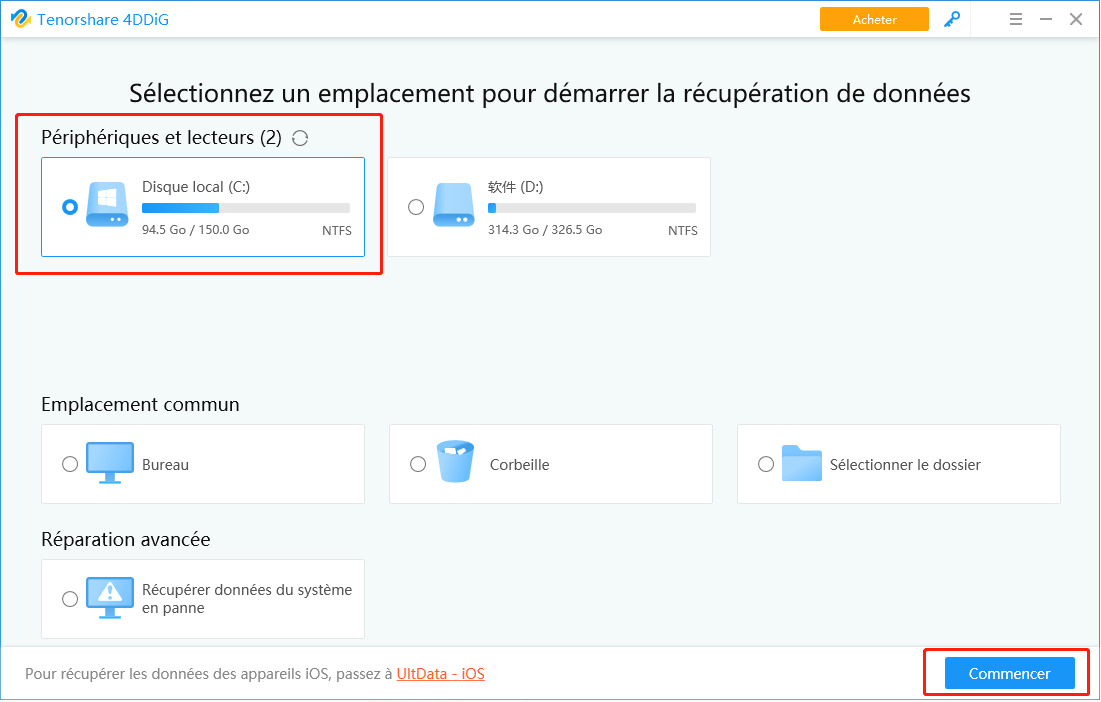Click the Bureau monitor icon
1101x702 pixels.
(110, 463)
